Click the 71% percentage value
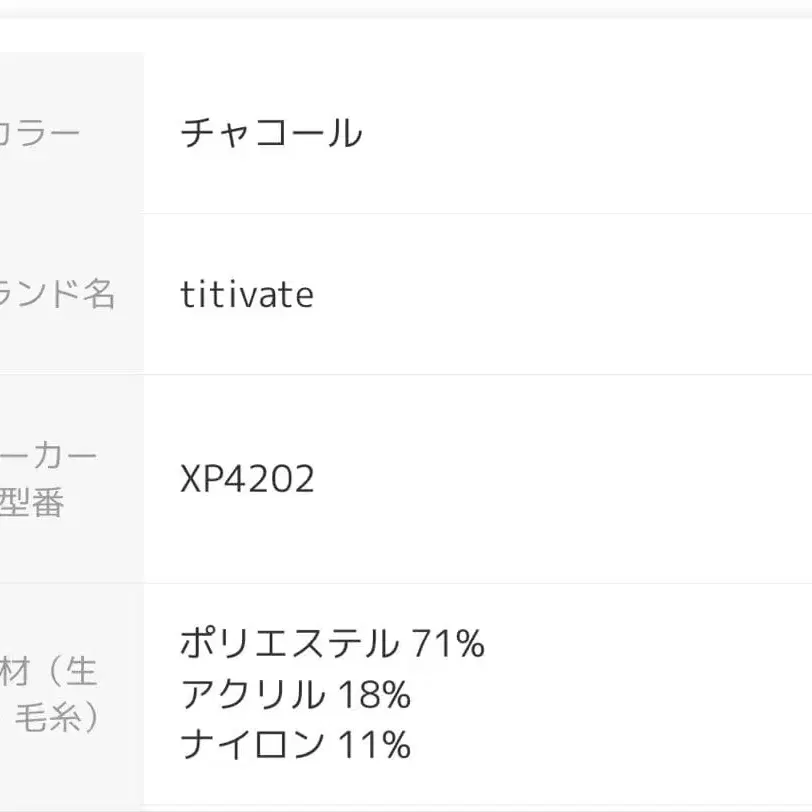812x812 pixels. click(x=448, y=644)
